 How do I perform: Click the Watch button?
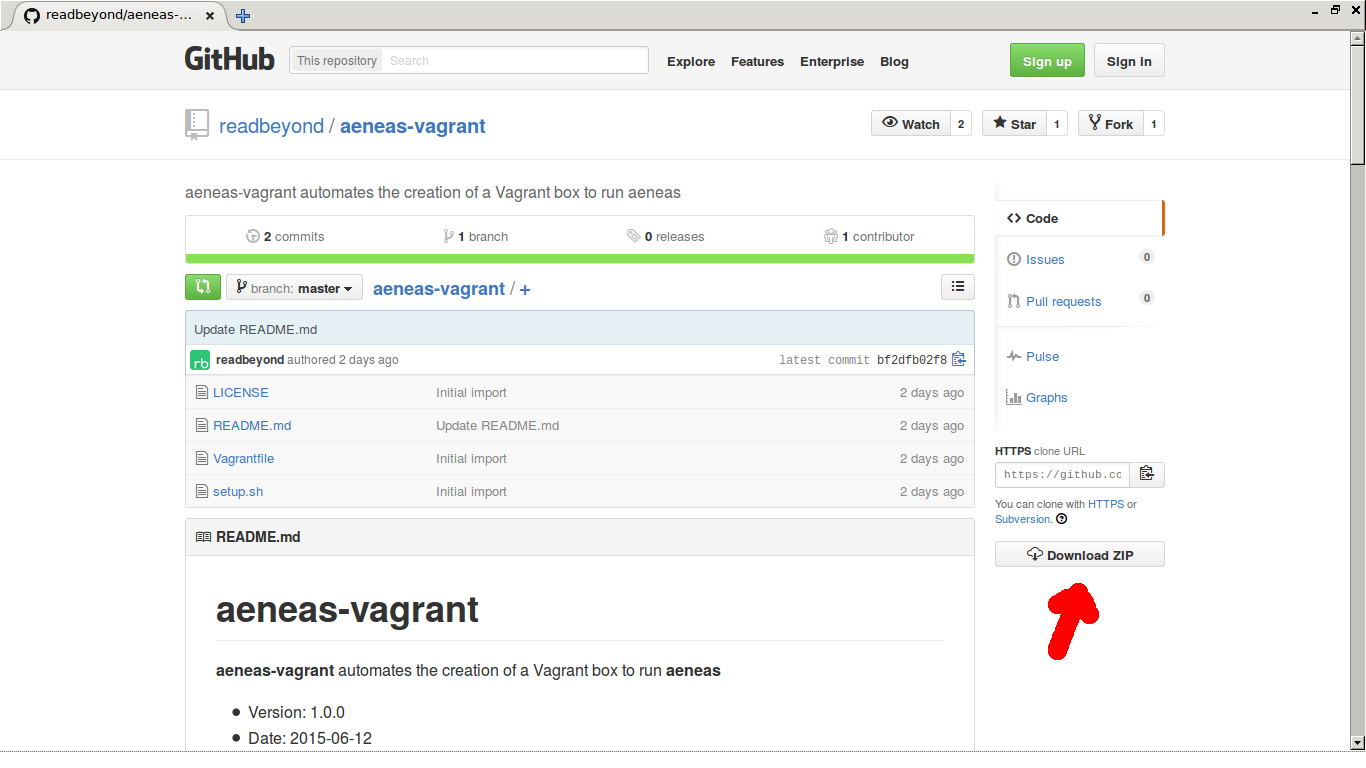pos(911,123)
